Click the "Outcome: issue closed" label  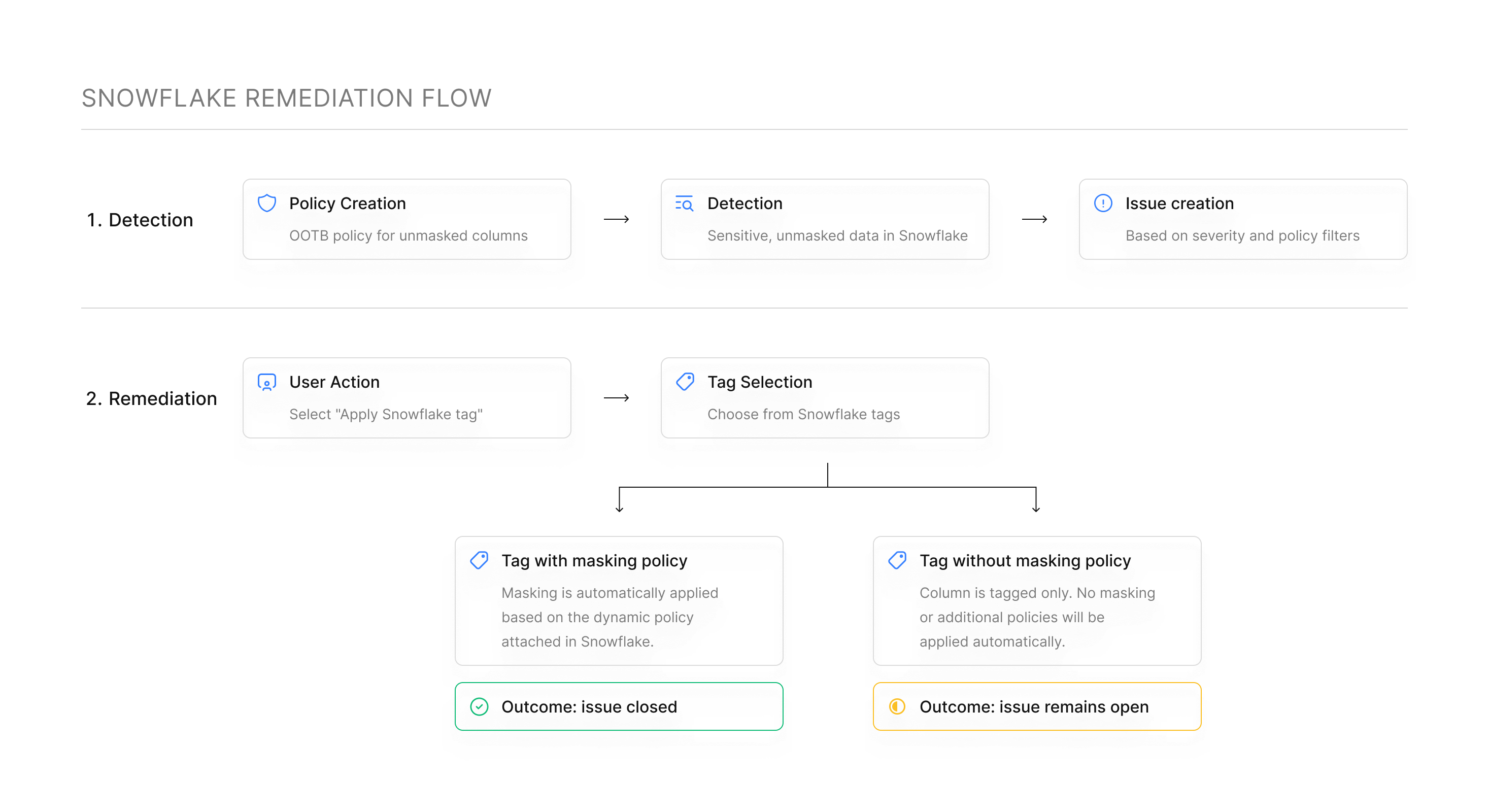(x=589, y=707)
